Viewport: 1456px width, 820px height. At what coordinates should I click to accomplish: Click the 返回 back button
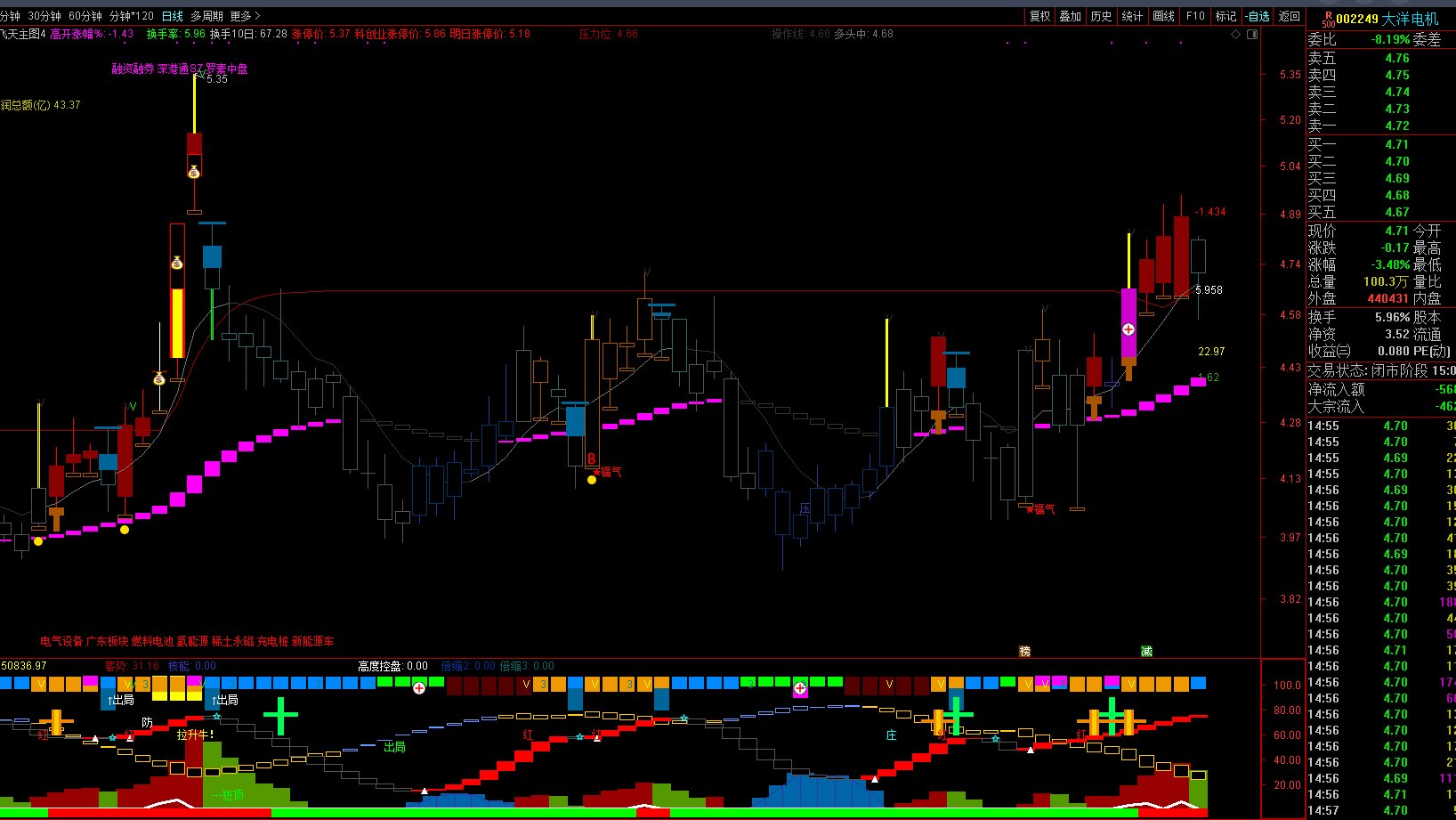click(x=1290, y=16)
